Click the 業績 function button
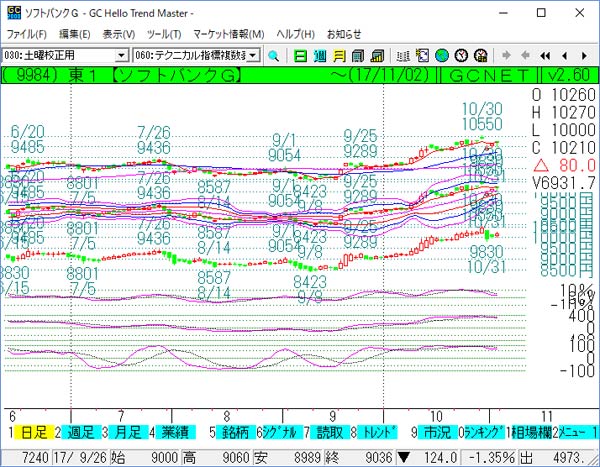Image resolution: width=600 pixels, height=467 pixels. point(175,432)
